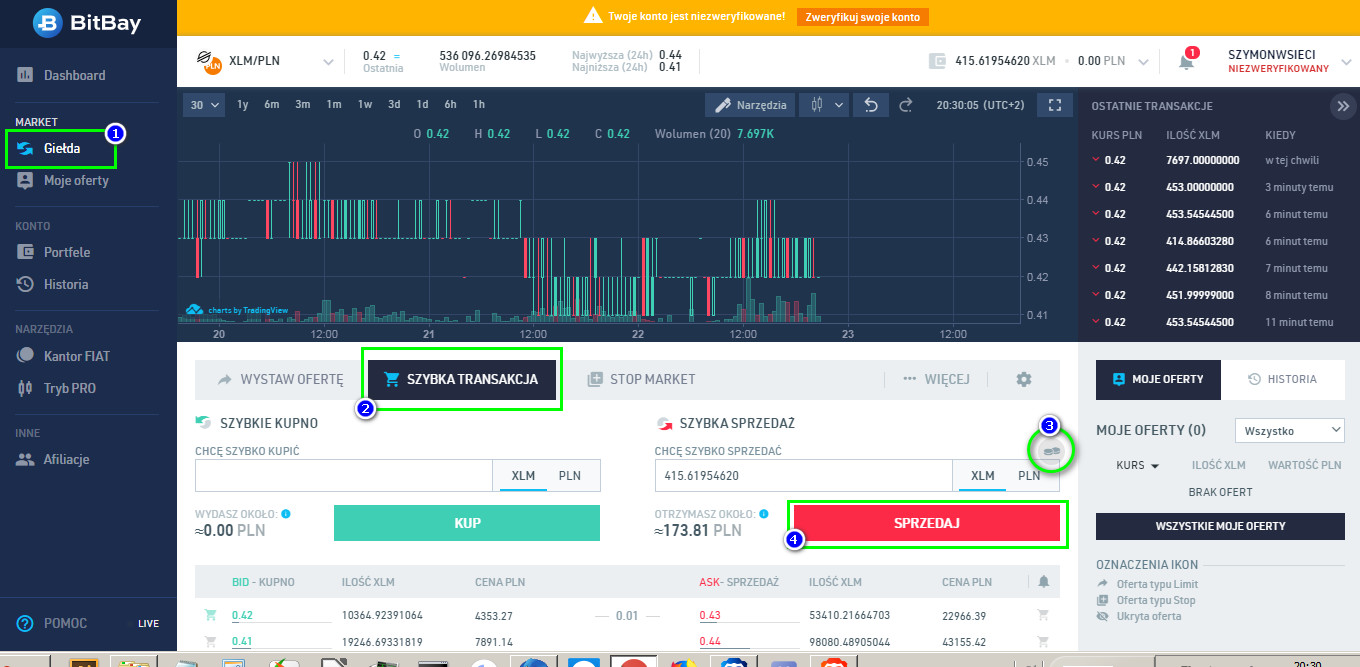Click Zweryfikuj swoje konto button
Viewport: 1360px width, 667px height.
864,17
